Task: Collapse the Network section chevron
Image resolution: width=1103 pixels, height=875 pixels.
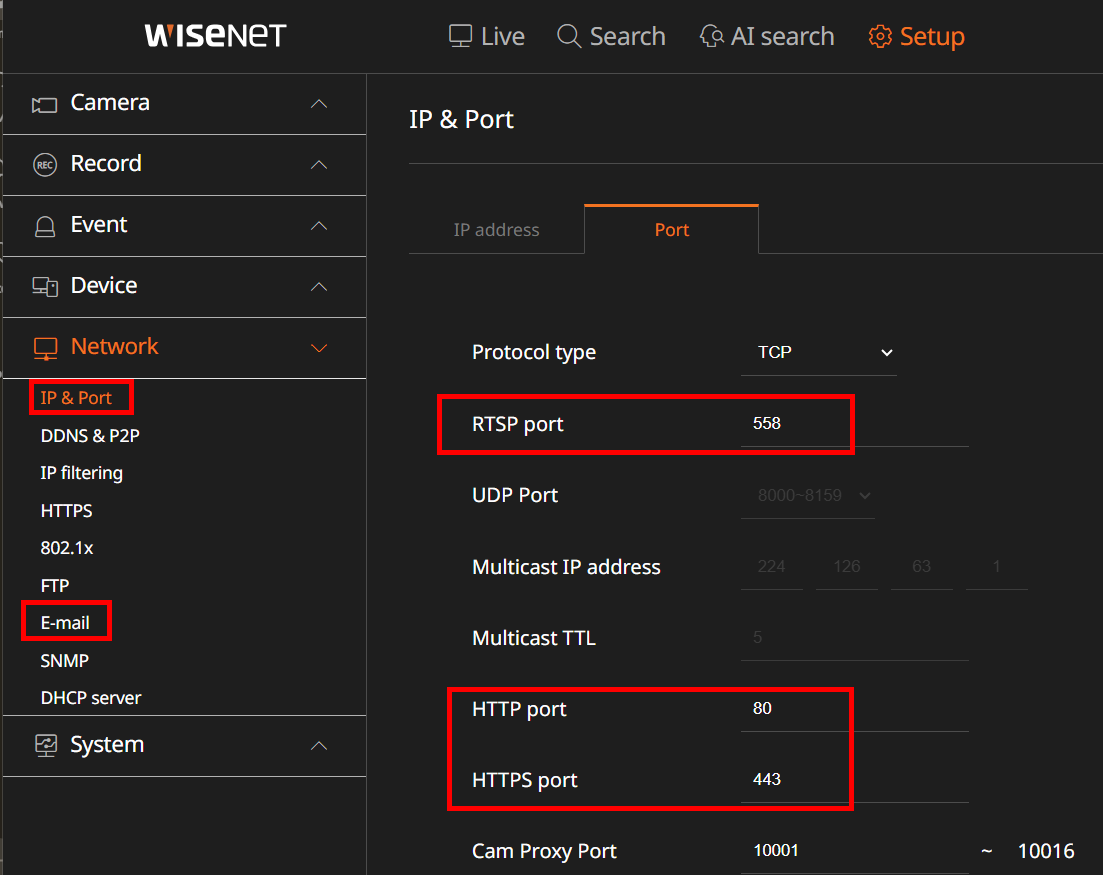Action: 319,348
